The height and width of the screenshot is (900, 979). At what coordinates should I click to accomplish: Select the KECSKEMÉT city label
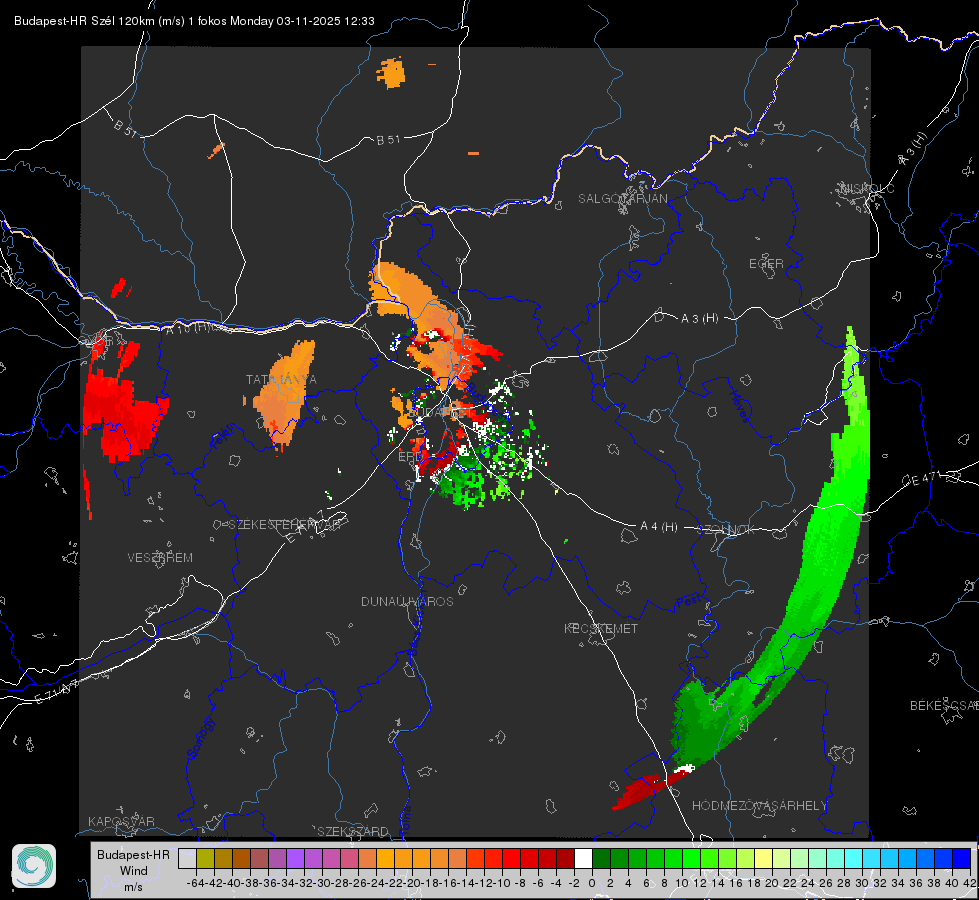click(601, 628)
